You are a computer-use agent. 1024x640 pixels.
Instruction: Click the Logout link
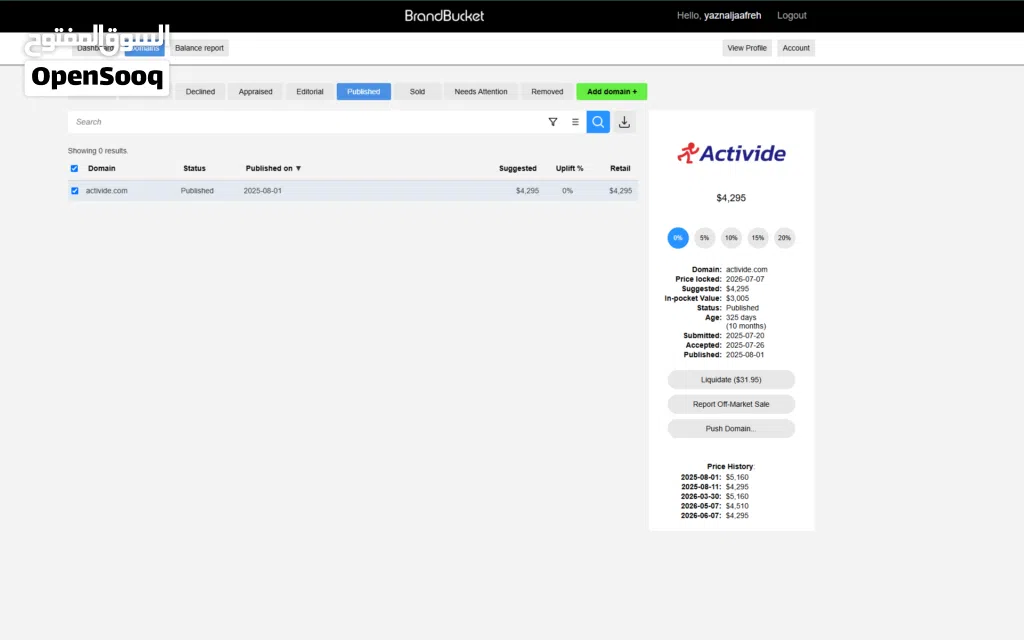792,15
